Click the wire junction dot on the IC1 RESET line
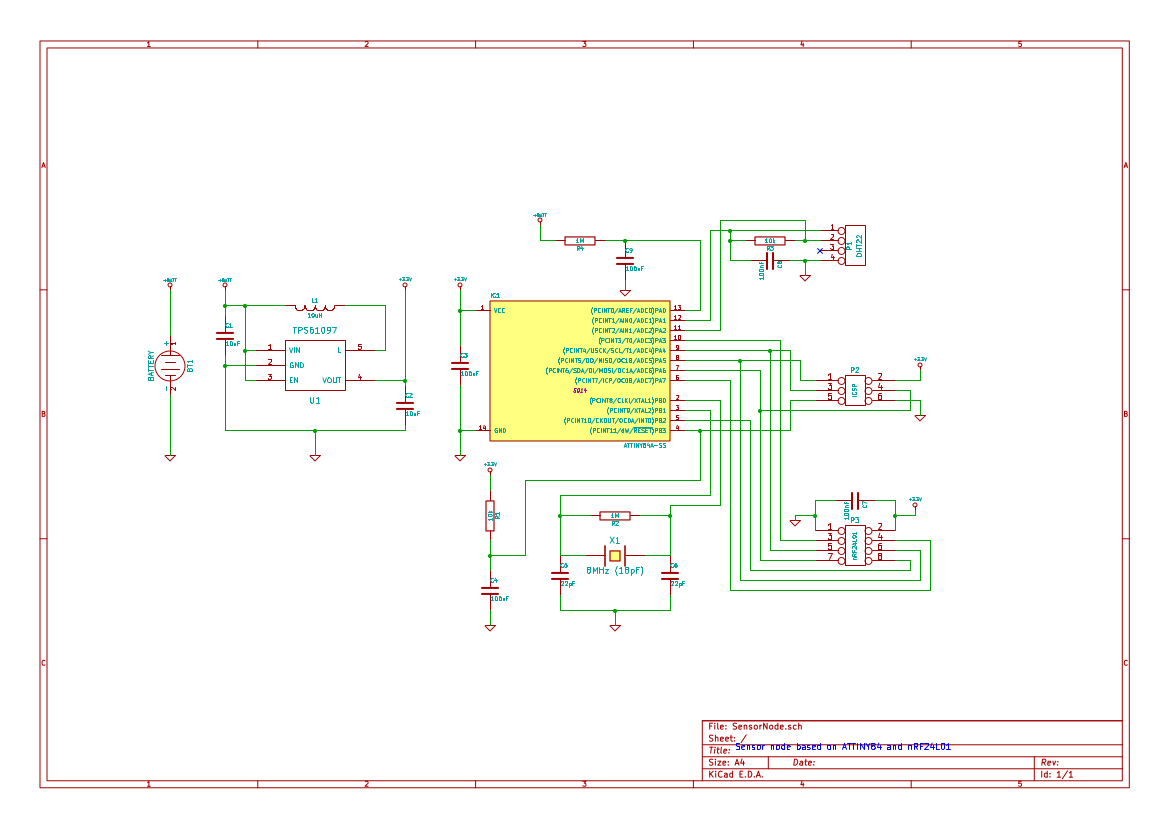 [700, 431]
